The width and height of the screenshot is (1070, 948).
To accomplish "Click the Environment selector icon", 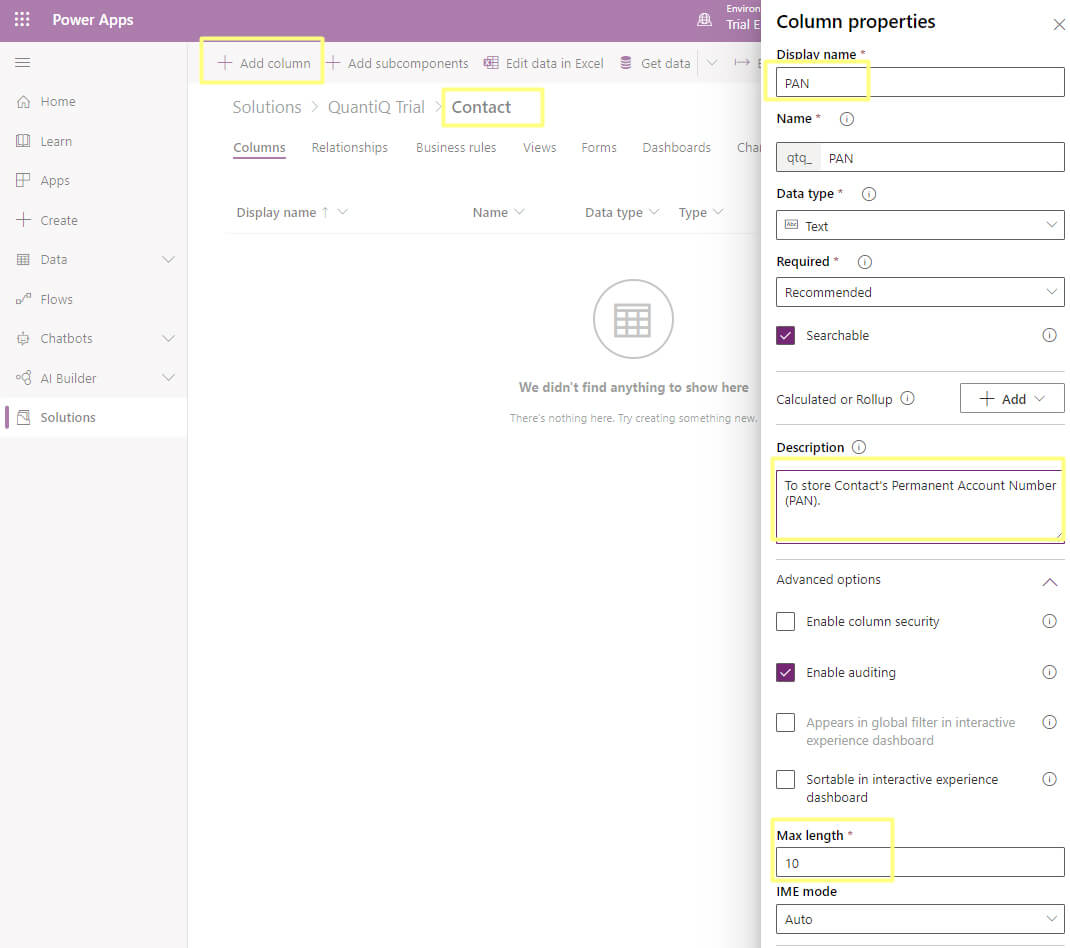I will pos(705,19).
